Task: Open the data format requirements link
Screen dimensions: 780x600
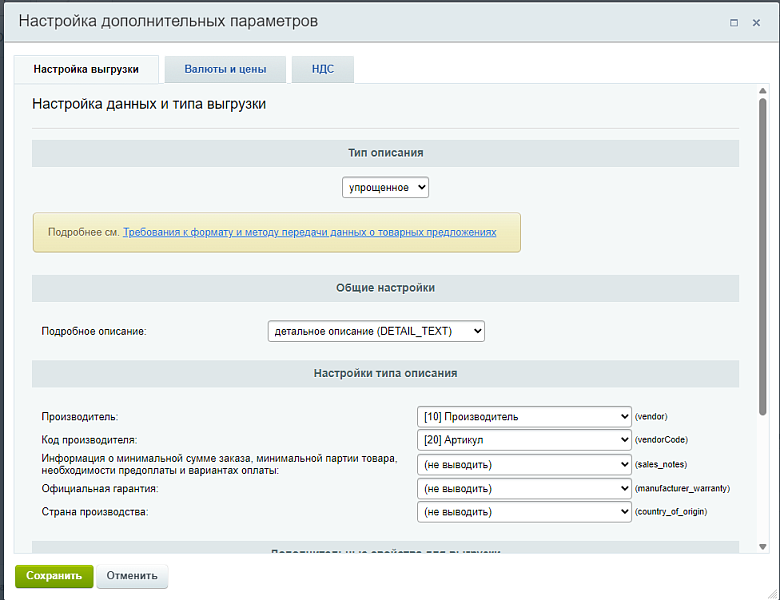Action: click(309, 232)
